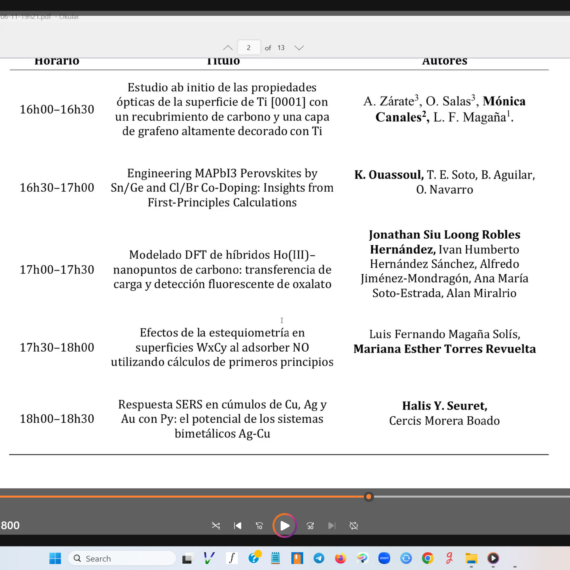The image size is (570, 570).
Task: Click the 16h00–16h30 schedule cell
Action: coord(57,109)
